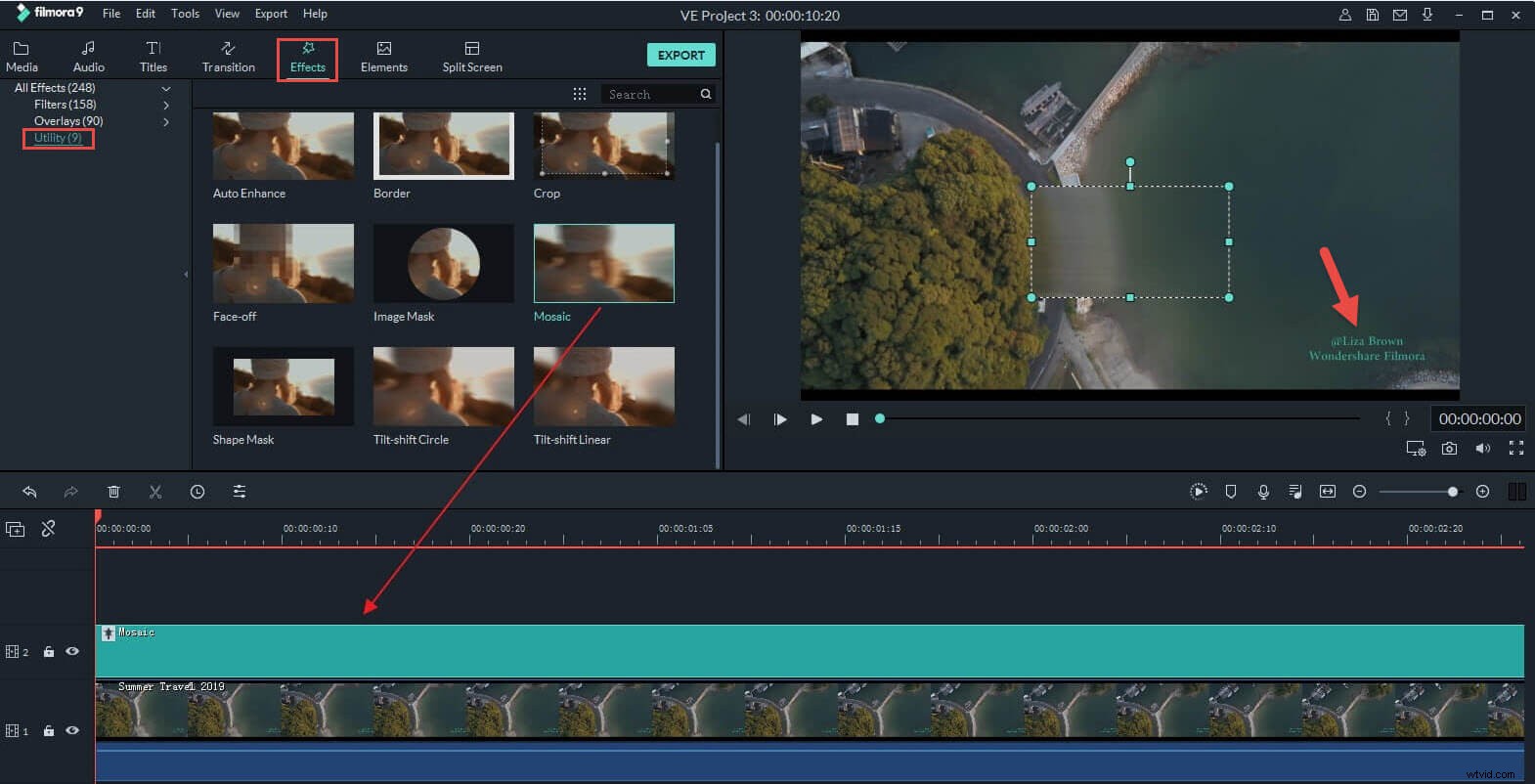Select the Border effect thumbnail
The width and height of the screenshot is (1535, 784).
(x=444, y=146)
